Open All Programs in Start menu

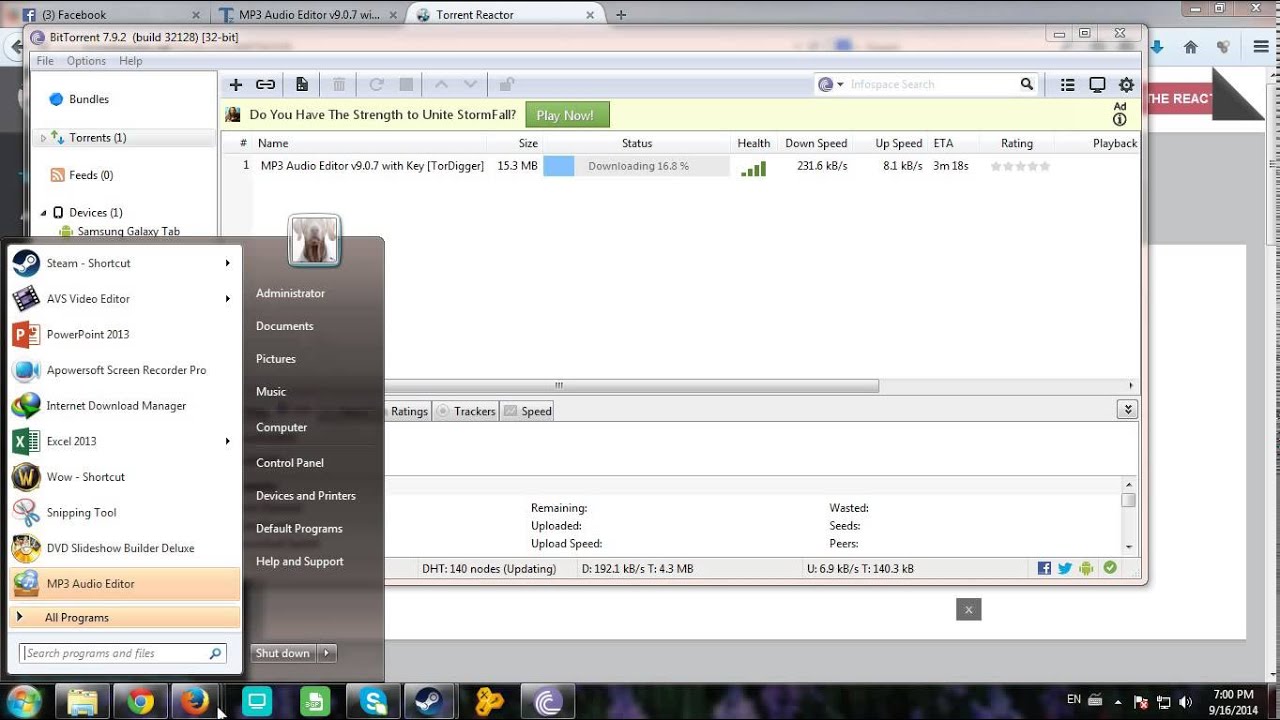click(125, 617)
